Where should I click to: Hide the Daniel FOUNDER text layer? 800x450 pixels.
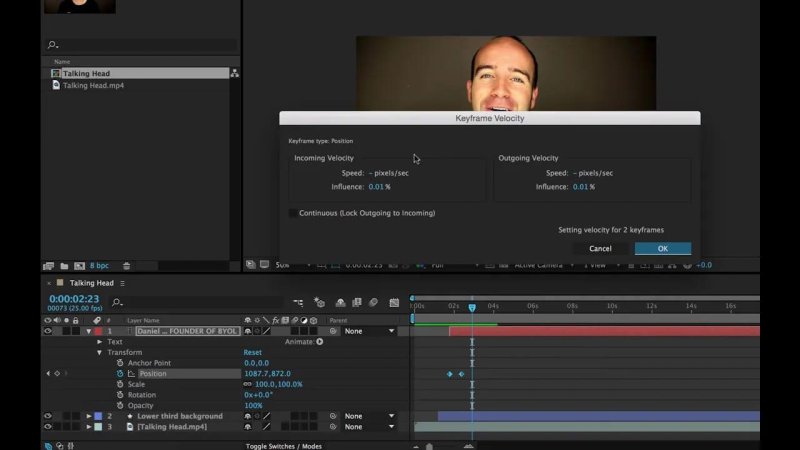(48, 331)
